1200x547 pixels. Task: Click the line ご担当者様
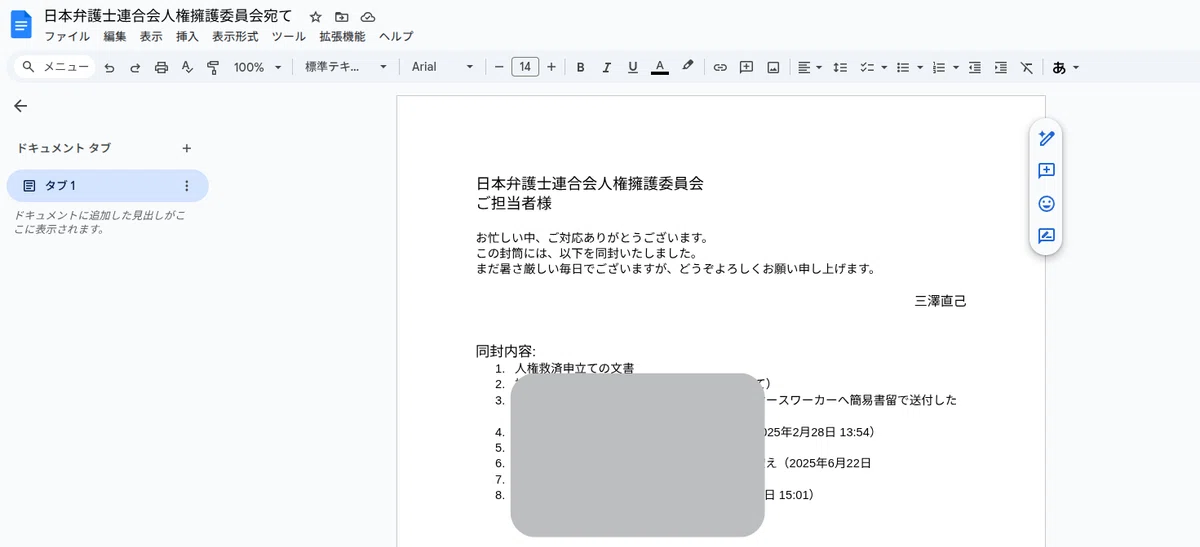point(514,203)
